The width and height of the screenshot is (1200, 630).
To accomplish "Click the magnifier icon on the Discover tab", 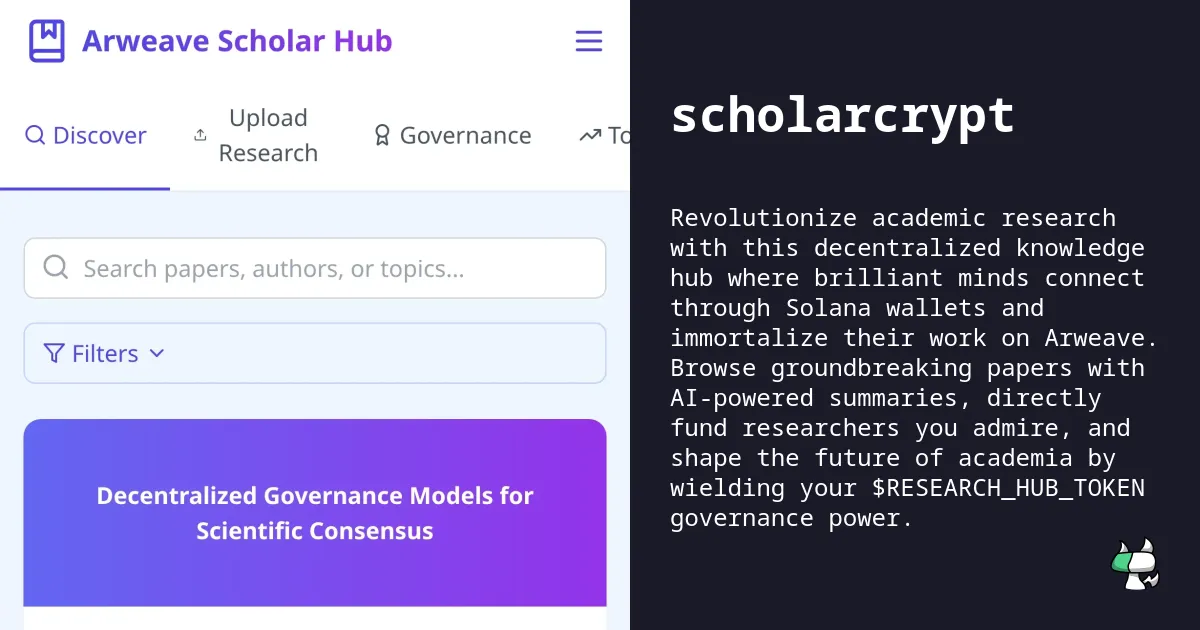I will pos(35,135).
